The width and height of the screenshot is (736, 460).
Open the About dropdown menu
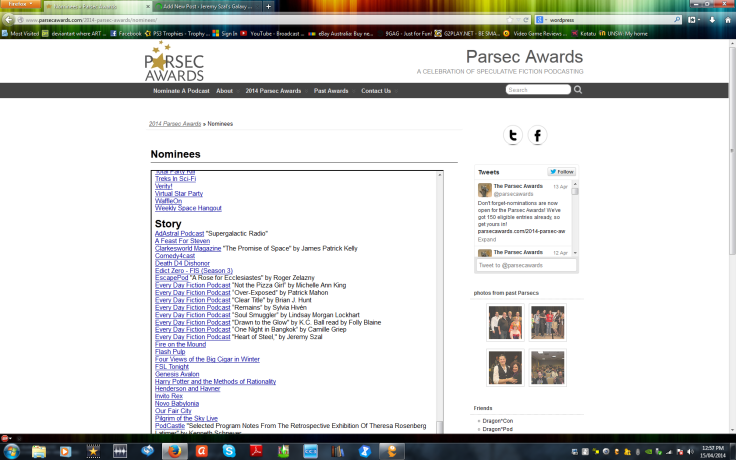coord(226,91)
